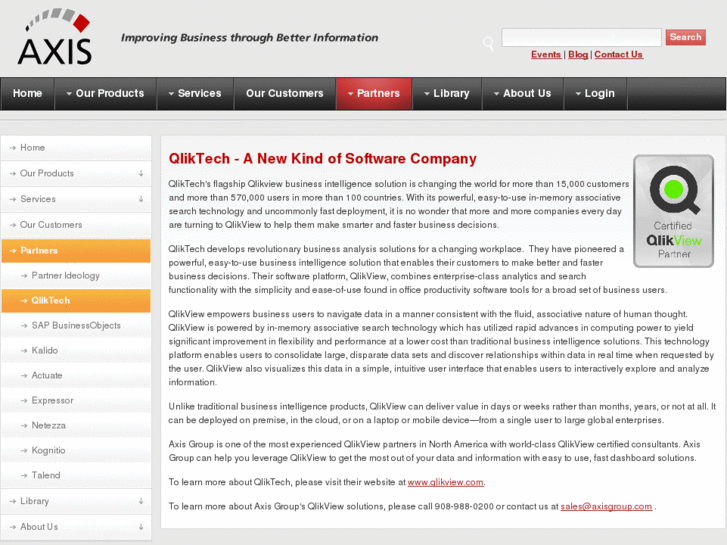727x545 pixels.
Task: Visit the www.qlikview.com link
Action: click(445, 482)
